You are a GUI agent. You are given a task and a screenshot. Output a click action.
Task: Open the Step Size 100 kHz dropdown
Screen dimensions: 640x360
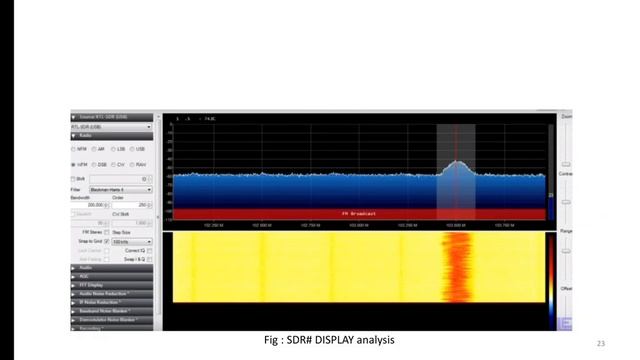(x=132, y=242)
